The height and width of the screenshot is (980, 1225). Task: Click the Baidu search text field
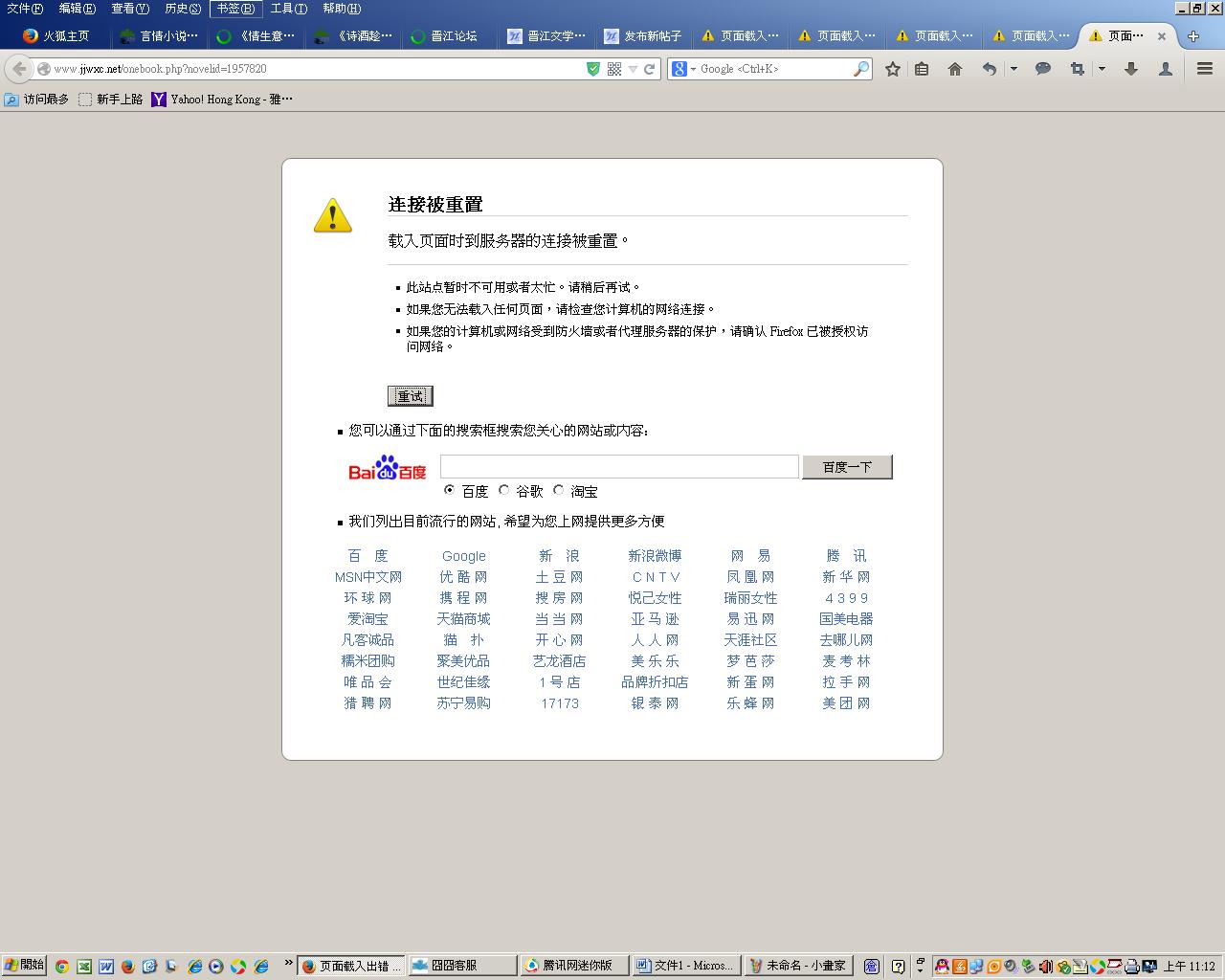pyautogui.click(x=619, y=466)
